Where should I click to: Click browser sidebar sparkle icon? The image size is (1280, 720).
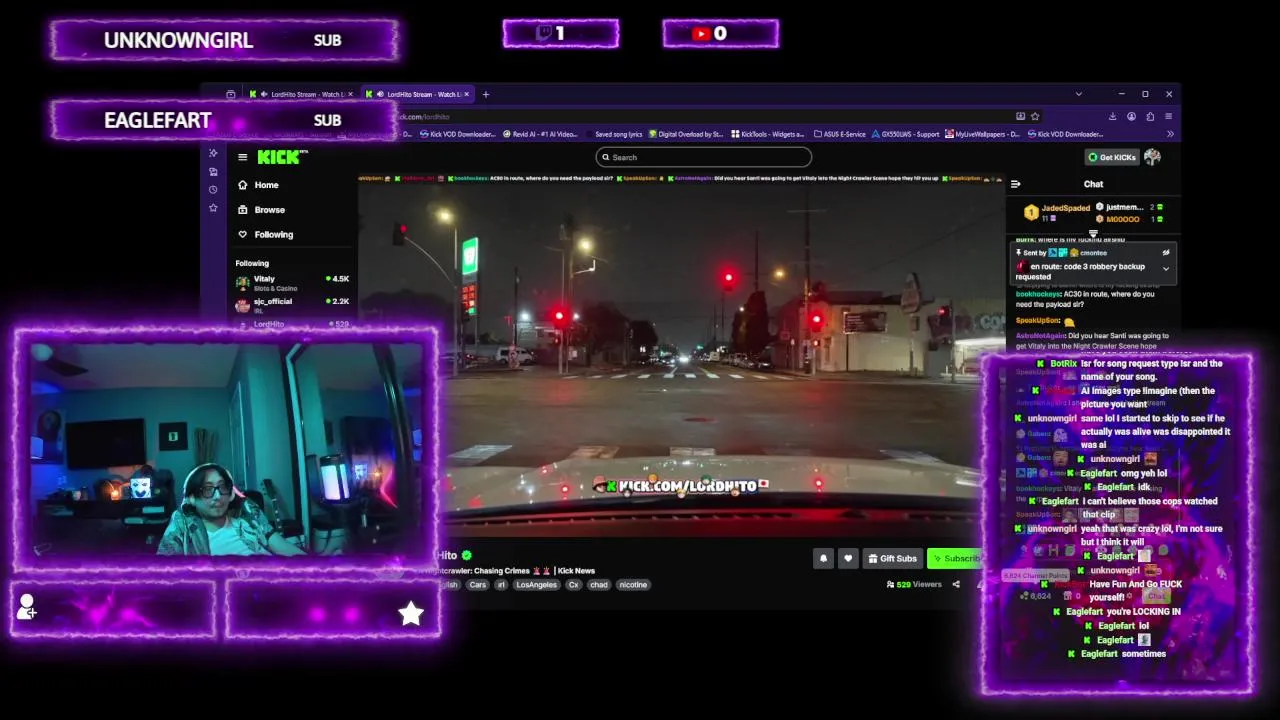[213, 153]
